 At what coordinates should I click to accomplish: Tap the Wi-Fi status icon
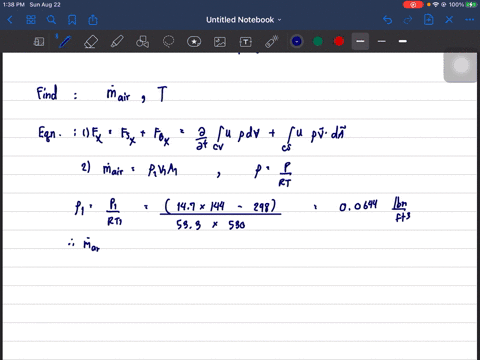point(435,5)
